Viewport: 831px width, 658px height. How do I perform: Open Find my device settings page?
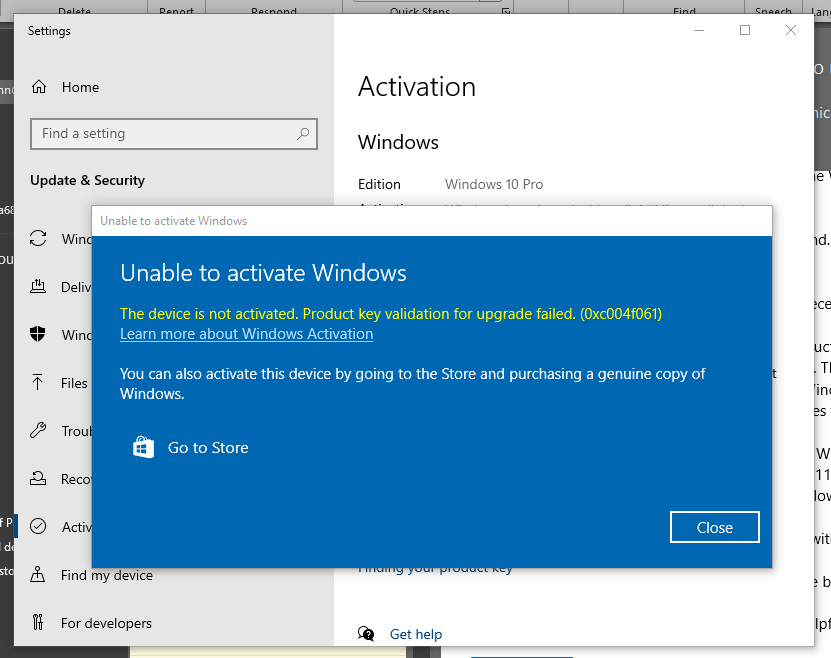(x=107, y=575)
